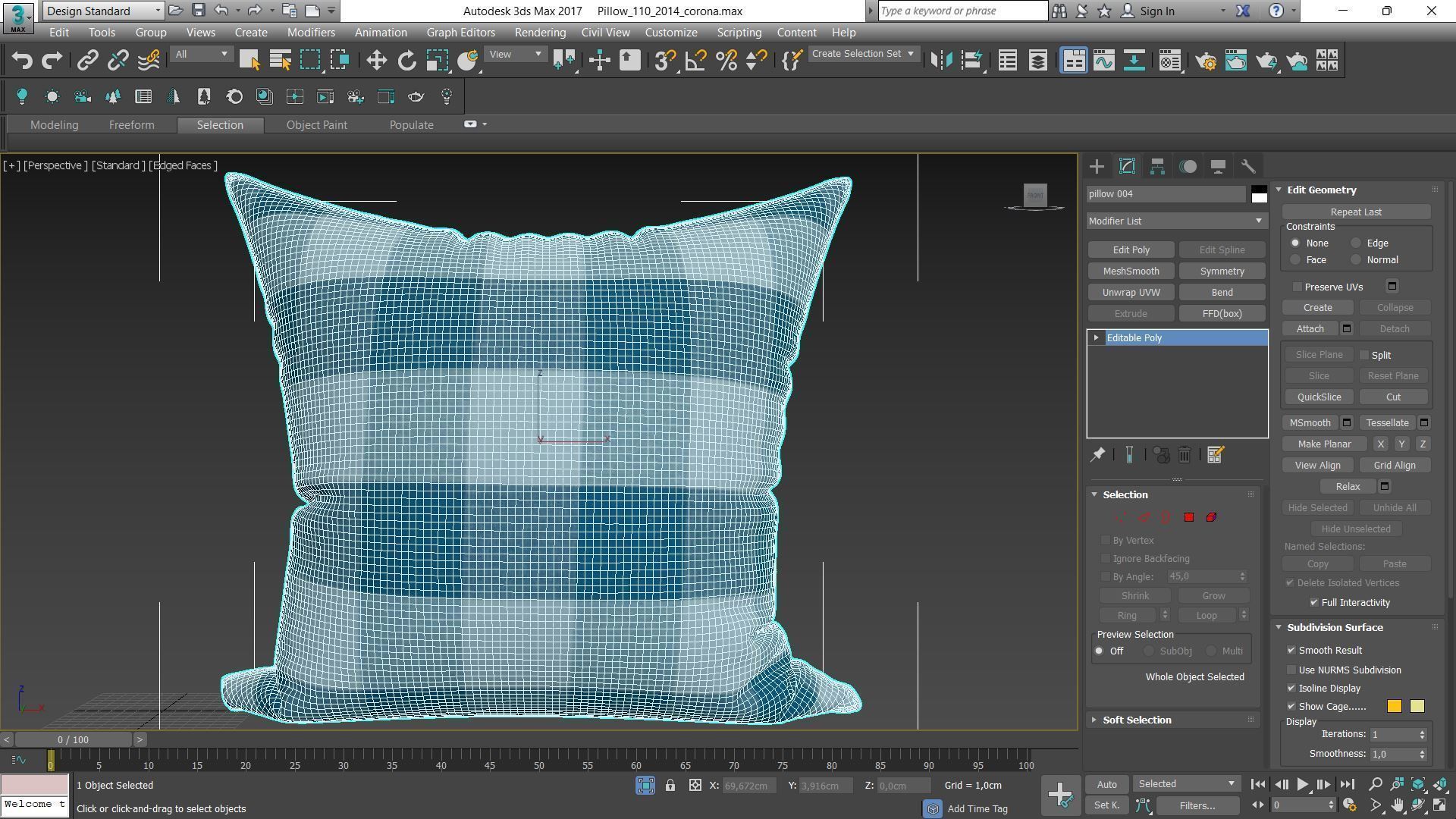Switch to the Object Paint ribbon tab
Viewport: 1456px width, 819px height.
coord(316,125)
